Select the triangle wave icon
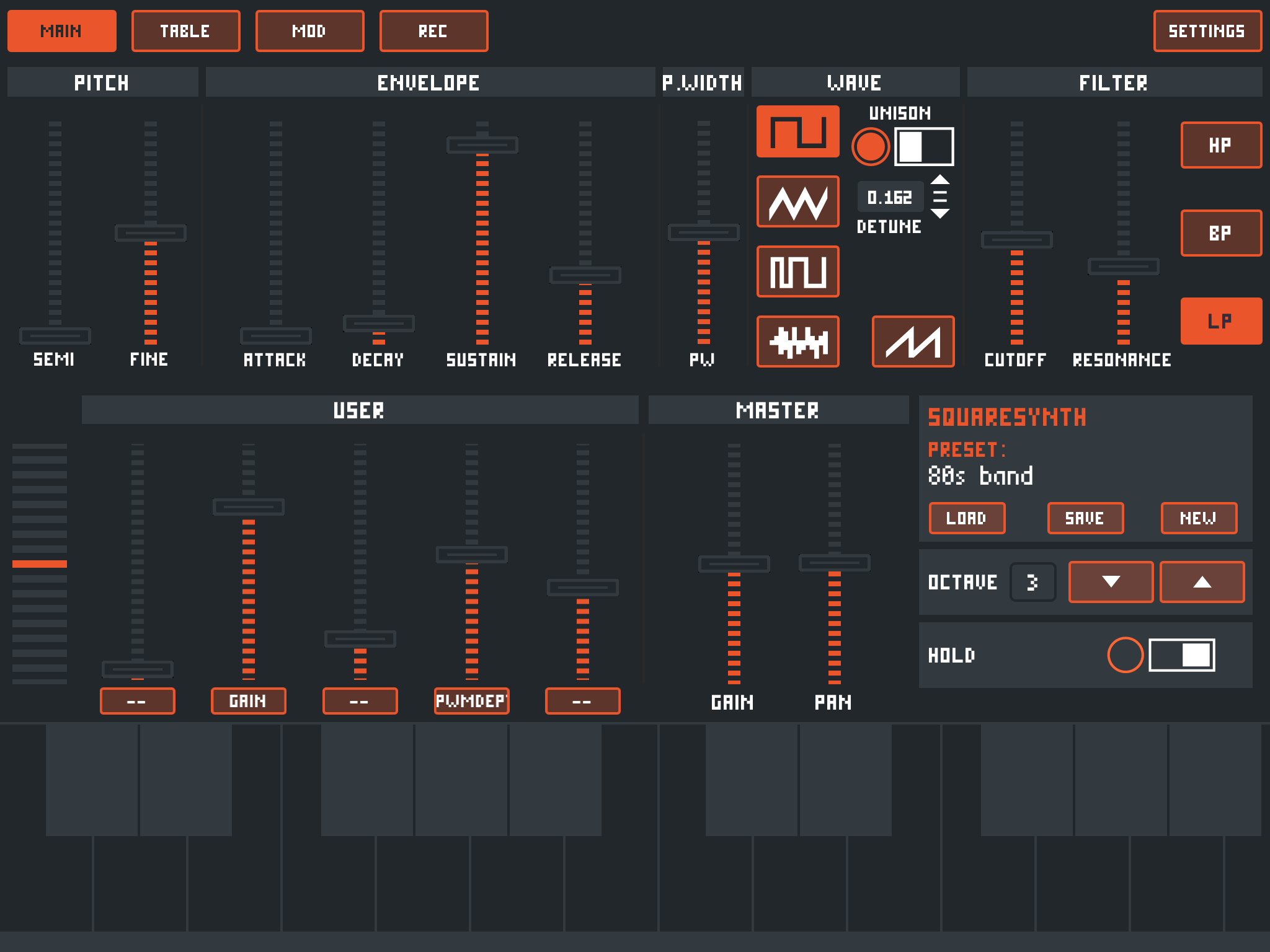Image resolution: width=1270 pixels, height=952 pixels. click(797, 202)
